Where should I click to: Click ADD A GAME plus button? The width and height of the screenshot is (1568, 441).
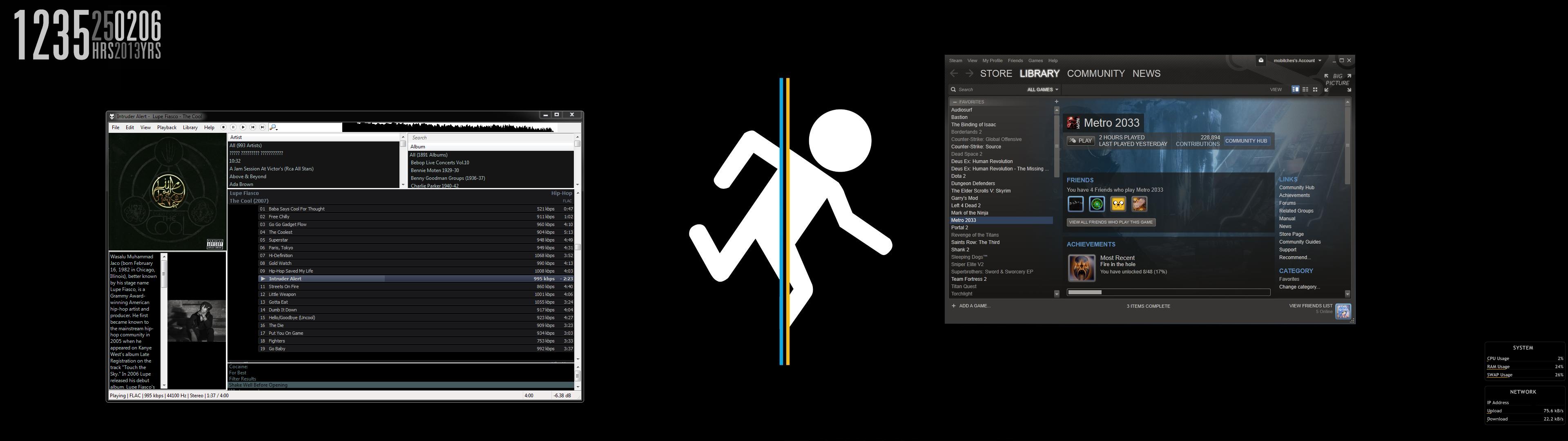[x=954, y=306]
